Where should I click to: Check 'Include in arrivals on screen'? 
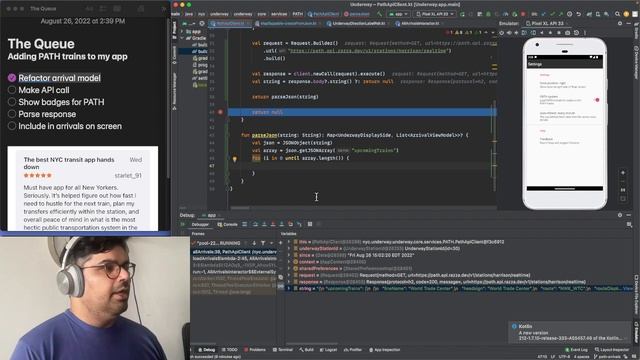[x=12, y=126]
